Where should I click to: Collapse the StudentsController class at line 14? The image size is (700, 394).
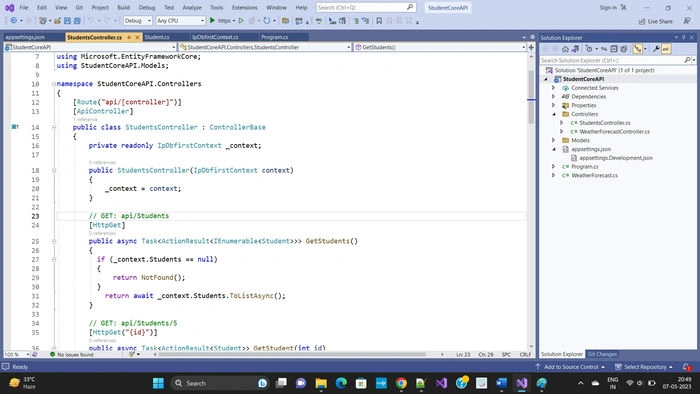click(54, 127)
